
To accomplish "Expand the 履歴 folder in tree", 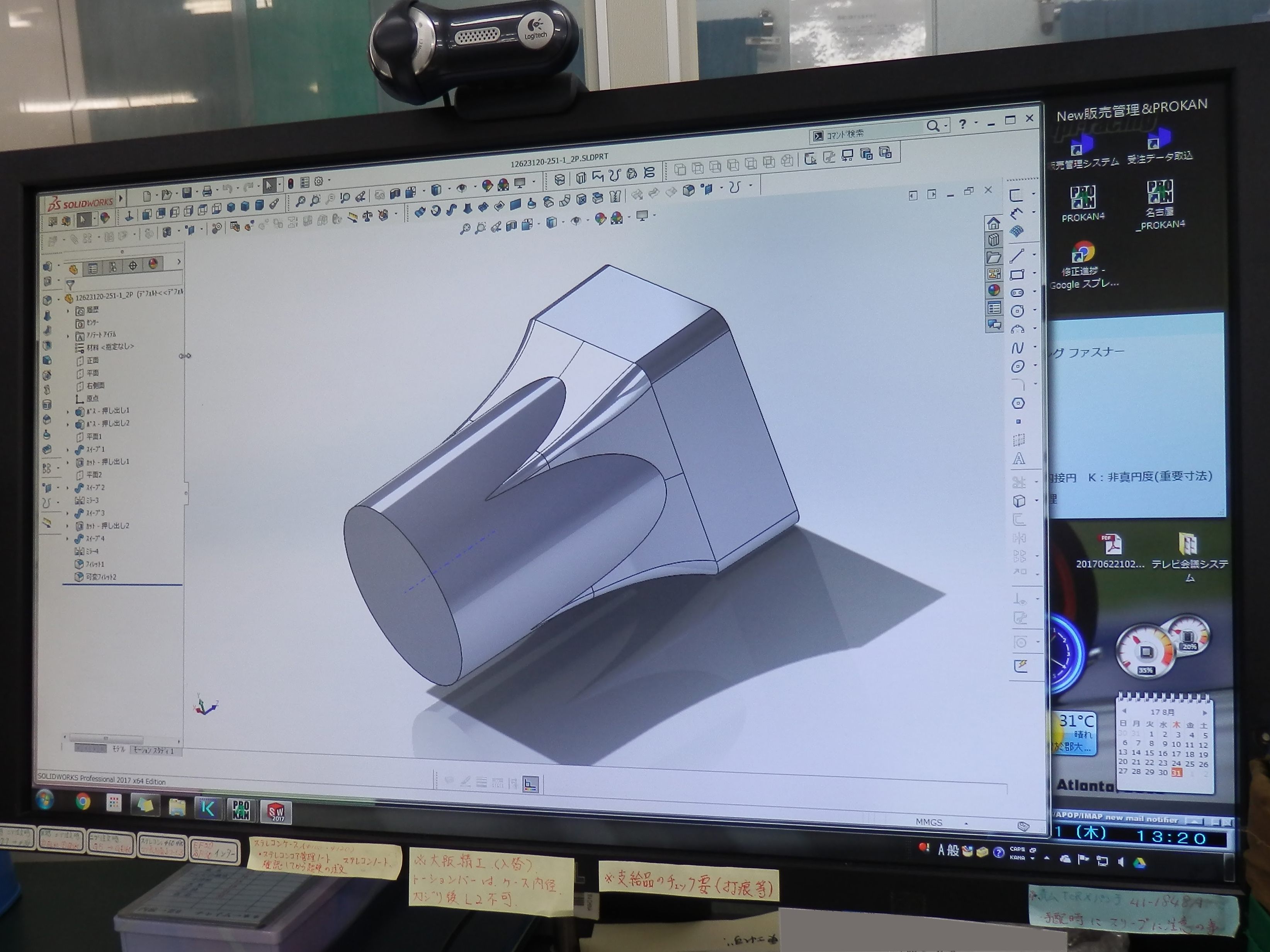I will (x=68, y=311).
